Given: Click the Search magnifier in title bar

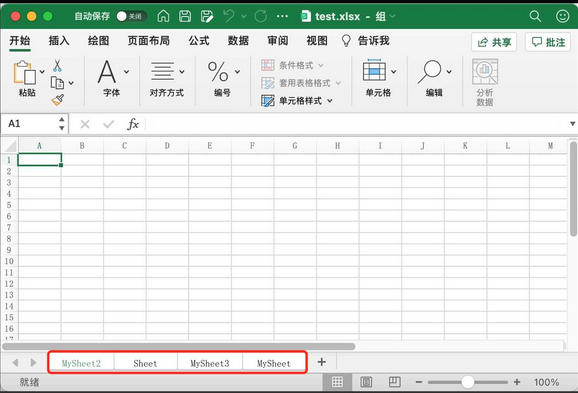Looking at the screenshot, I should [535, 16].
